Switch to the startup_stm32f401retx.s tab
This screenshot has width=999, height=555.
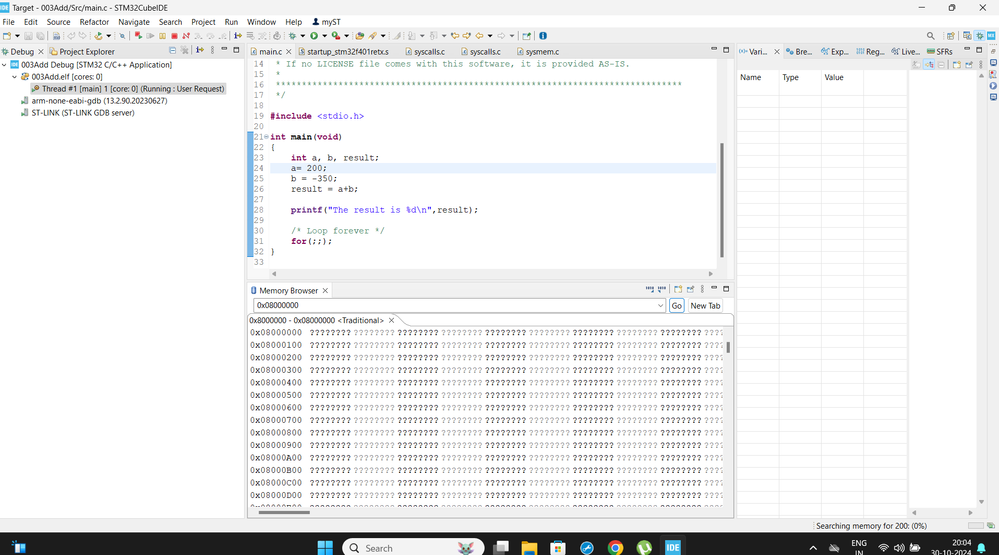[x=347, y=51]
